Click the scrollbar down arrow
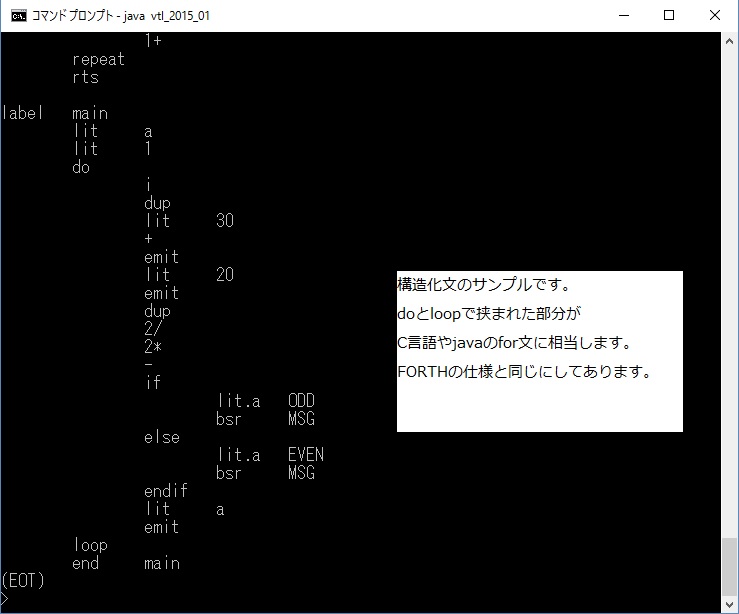 [x=730, y=604]
